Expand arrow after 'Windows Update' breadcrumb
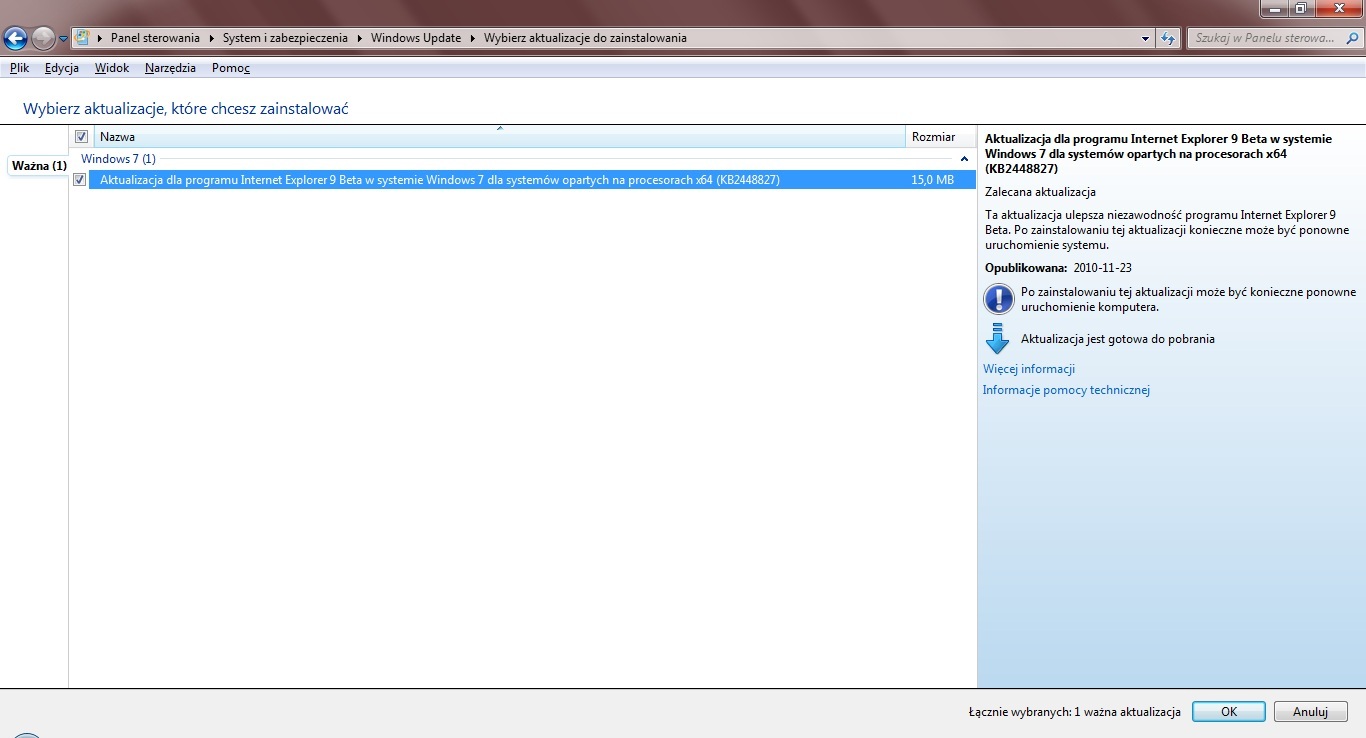 tap(473, 38)
